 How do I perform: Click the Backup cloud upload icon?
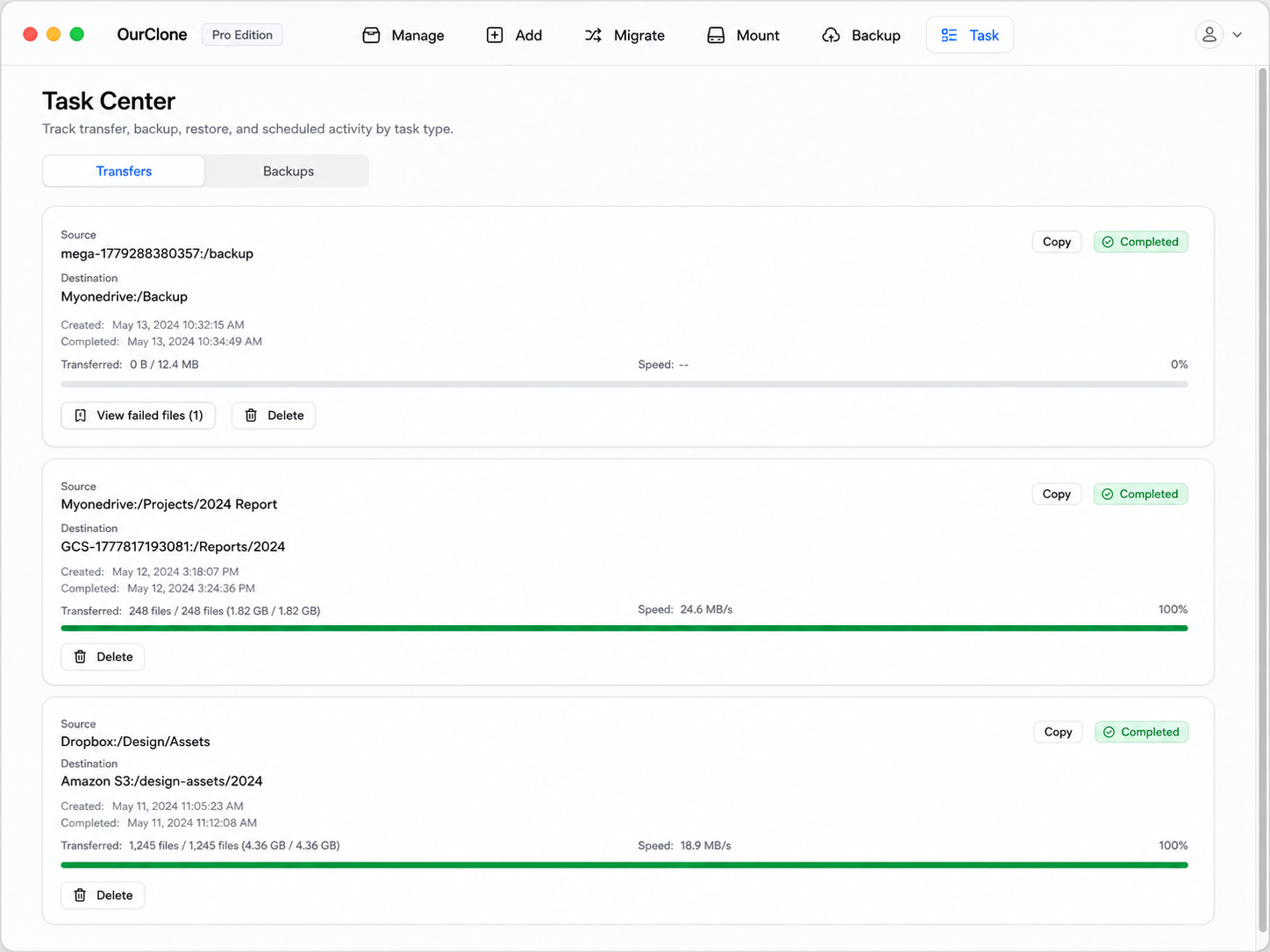tap(831, 35)
